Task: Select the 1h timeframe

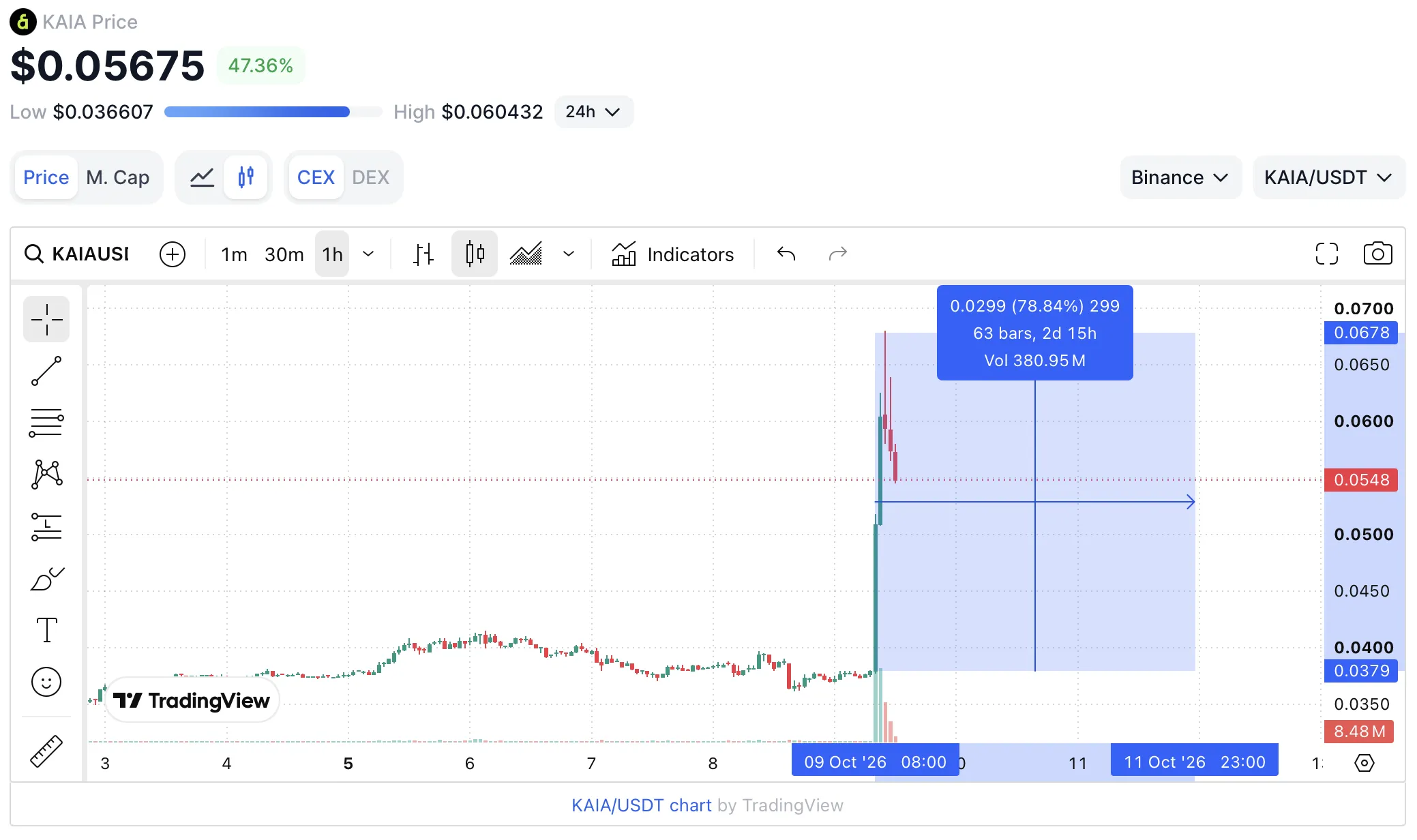Action: (x=332, y=254)
